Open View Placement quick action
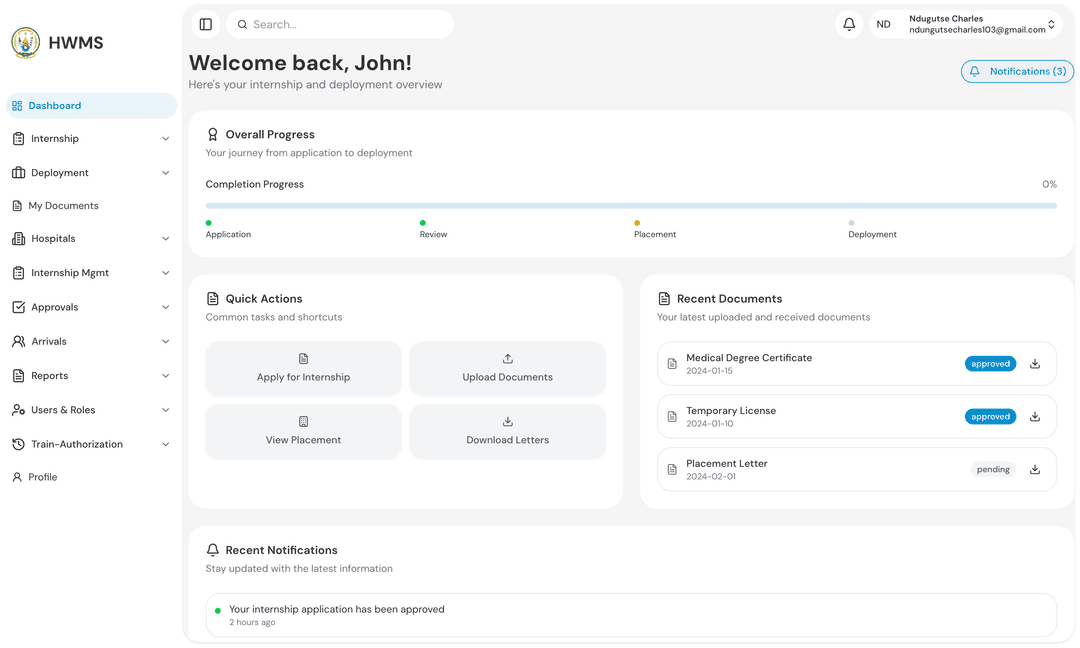Viewport: 1080px width, 648px height. point(303,431)
